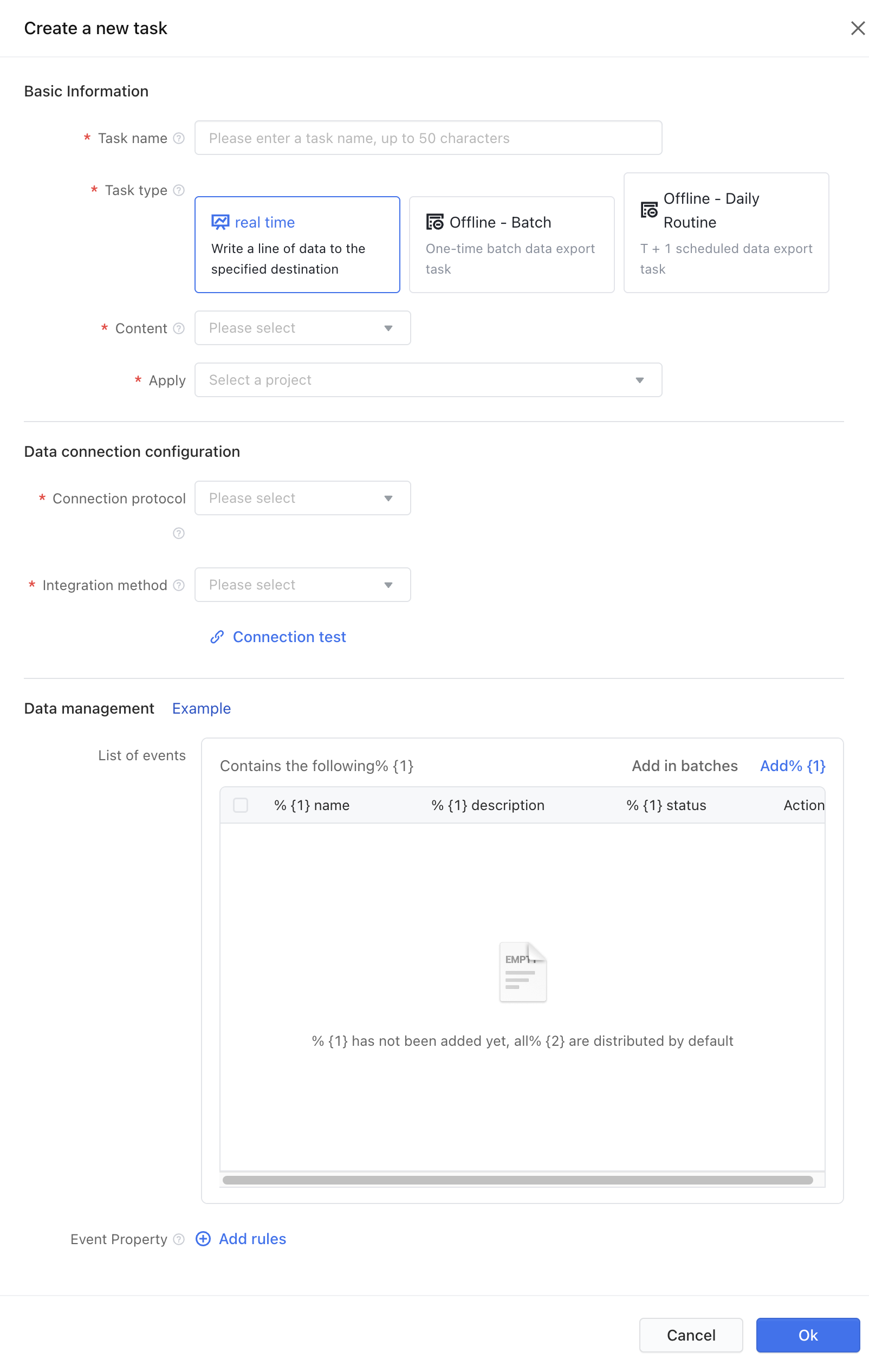This screenshot has height=1372, width=869.
Task: Select the real time task type card
Action: pos(297,244)
